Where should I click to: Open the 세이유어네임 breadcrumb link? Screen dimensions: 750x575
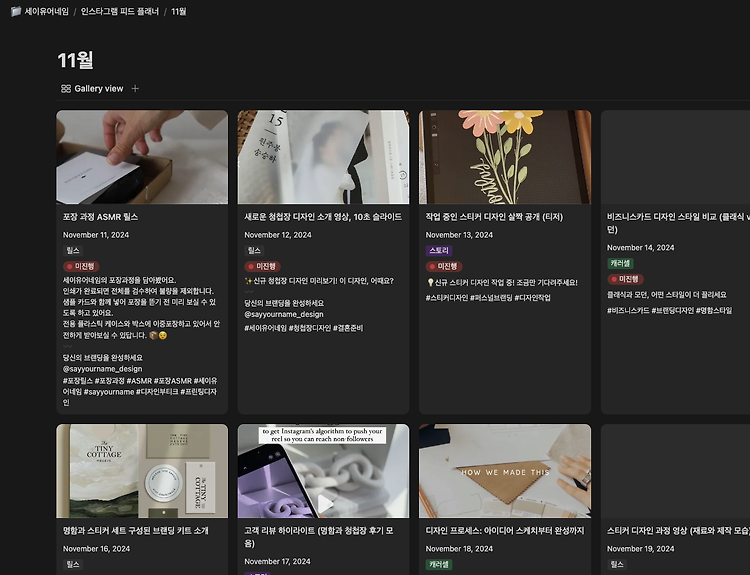tap(46, 11)
